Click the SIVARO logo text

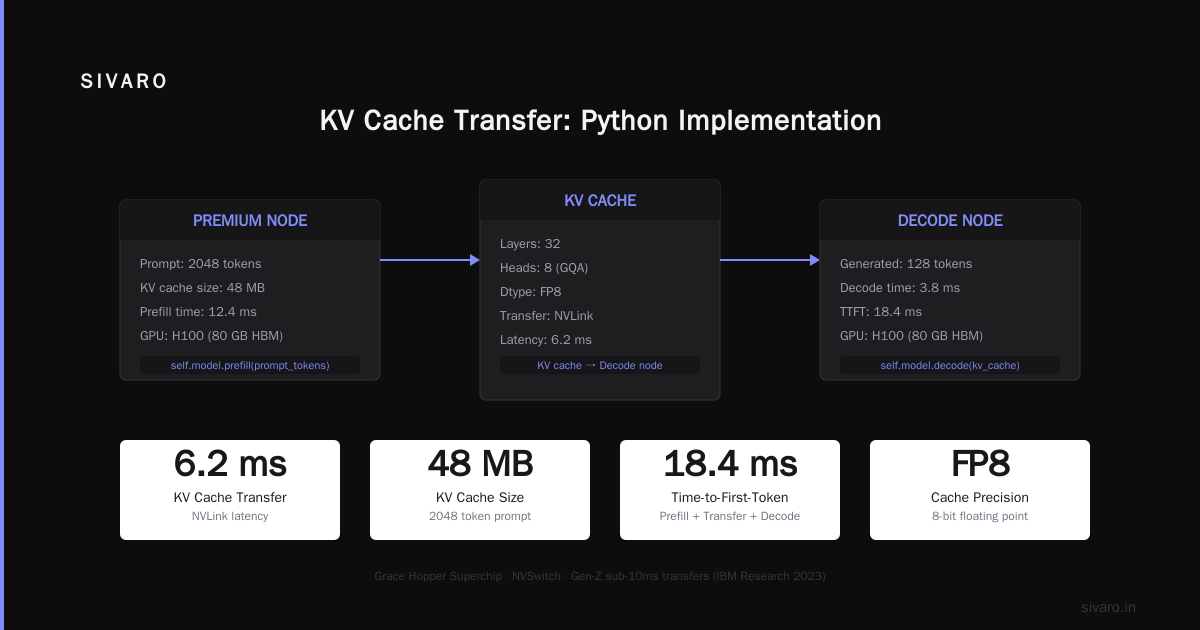click(x=124, y=82)
